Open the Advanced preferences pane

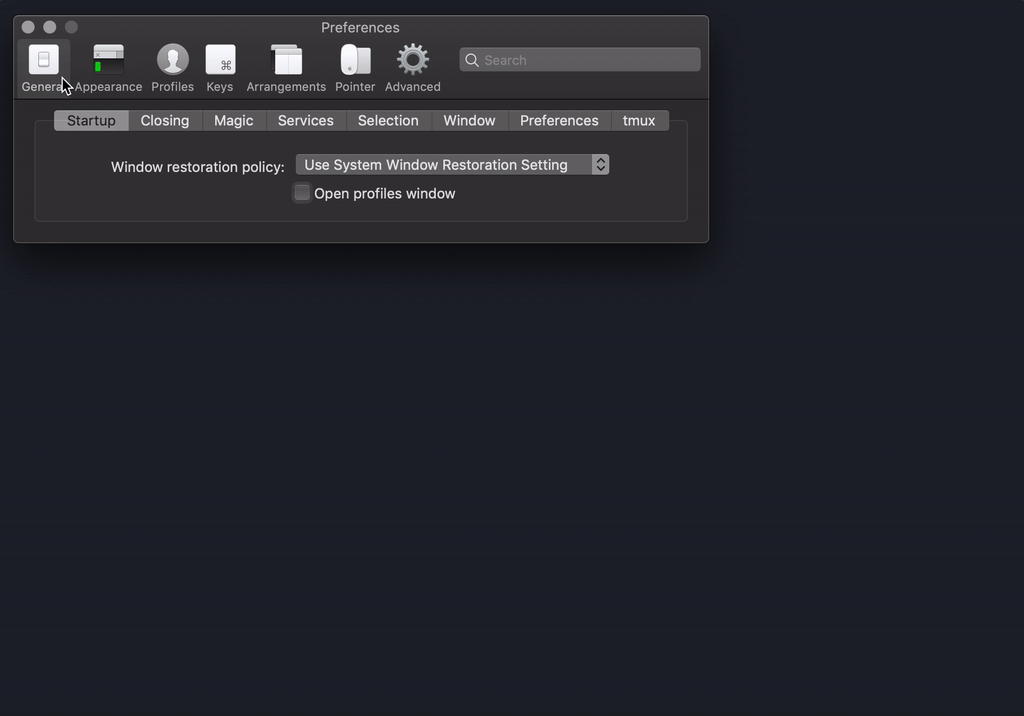pos(412,60)
